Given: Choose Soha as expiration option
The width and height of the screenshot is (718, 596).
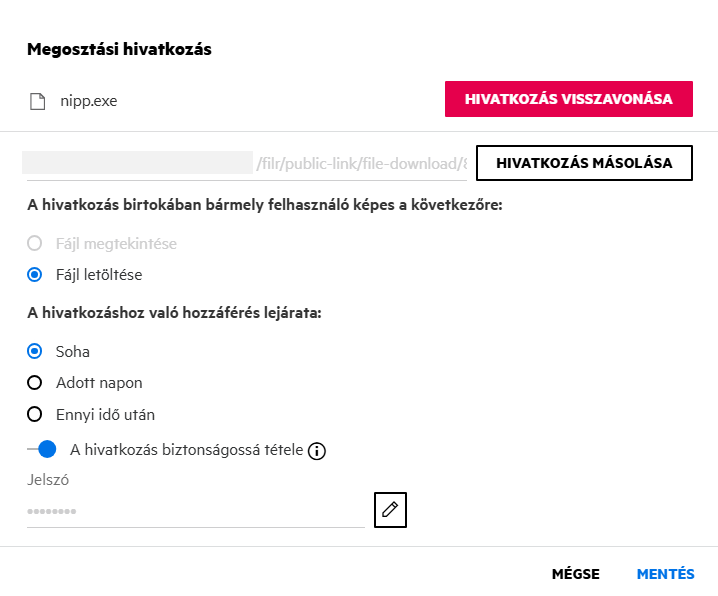Looking at the screenshot, I should [35, 351].
